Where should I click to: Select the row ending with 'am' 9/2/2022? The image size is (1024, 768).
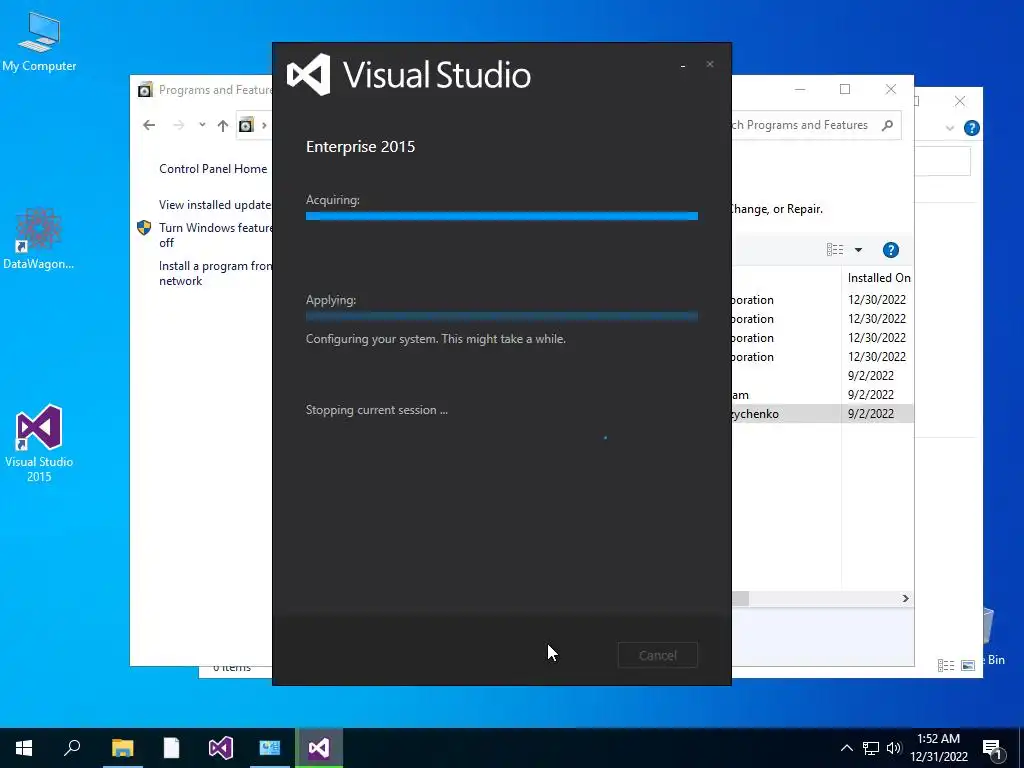822,394
